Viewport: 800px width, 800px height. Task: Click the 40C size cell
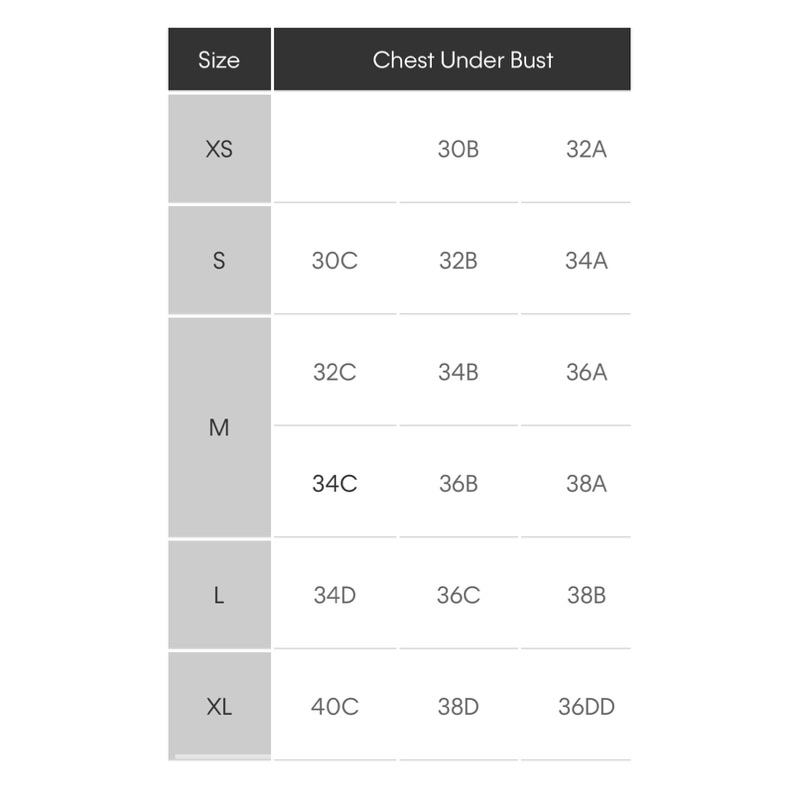(334, 707)
